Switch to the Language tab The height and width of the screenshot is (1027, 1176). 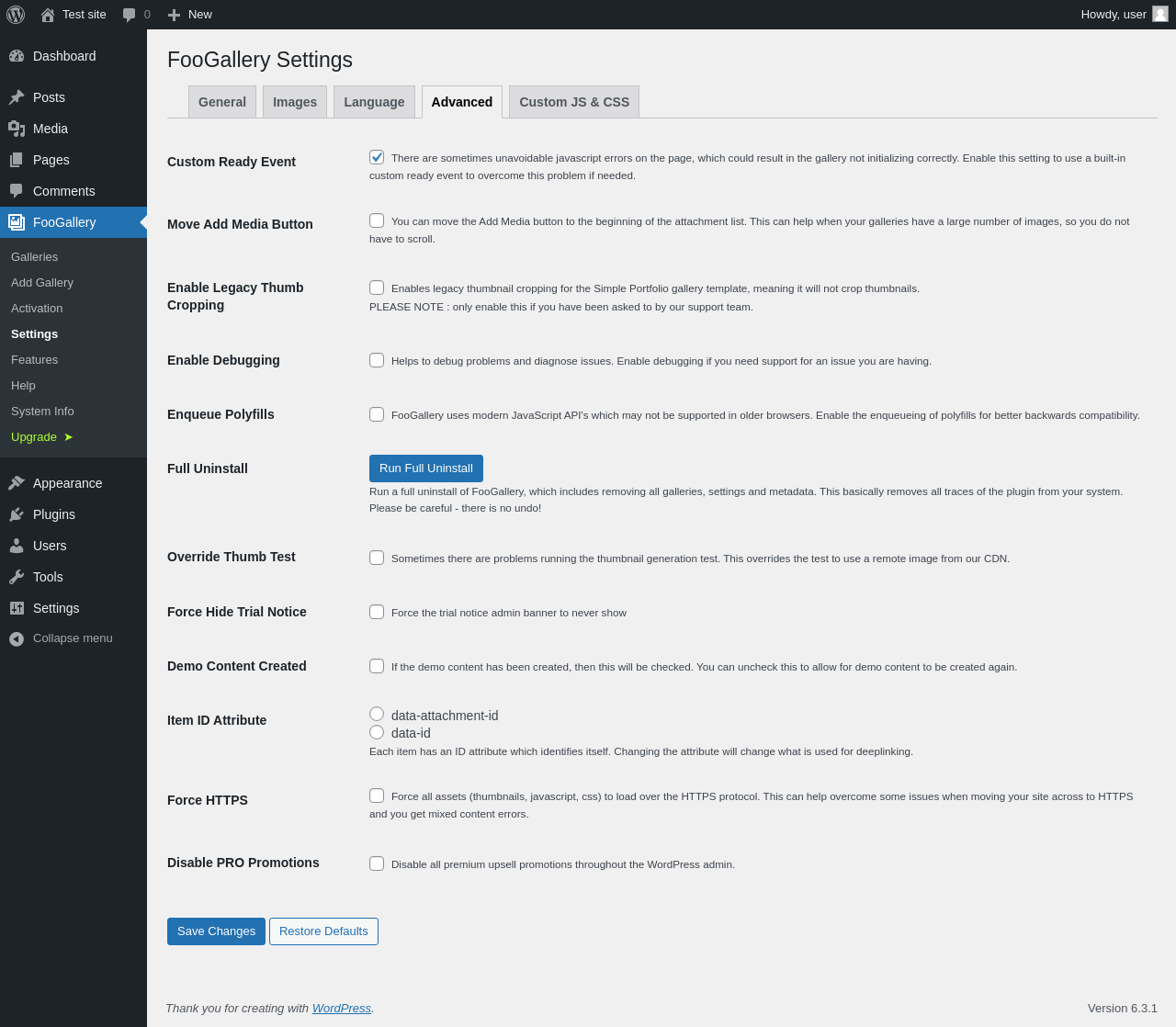click(374, 102)
